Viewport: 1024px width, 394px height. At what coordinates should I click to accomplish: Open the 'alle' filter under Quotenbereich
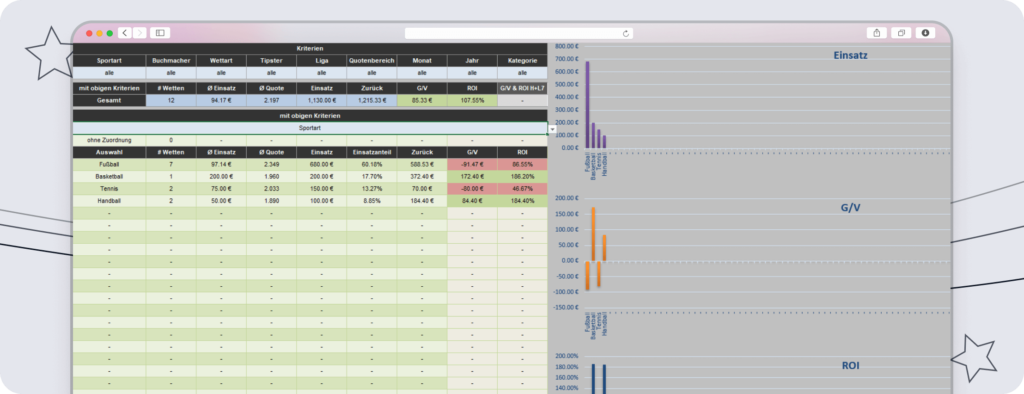372,73
